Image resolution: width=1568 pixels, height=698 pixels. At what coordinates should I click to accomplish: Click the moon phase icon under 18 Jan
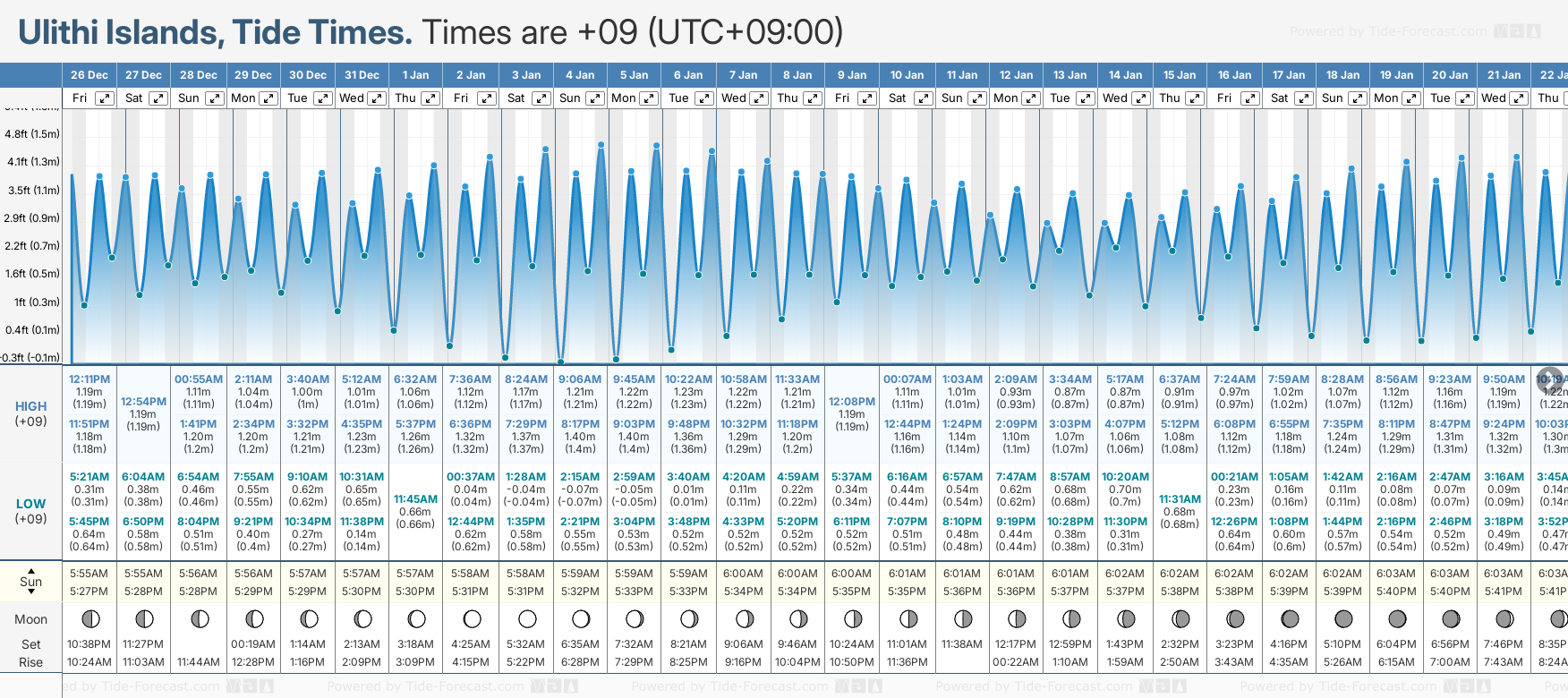(x=1343, y=619)
